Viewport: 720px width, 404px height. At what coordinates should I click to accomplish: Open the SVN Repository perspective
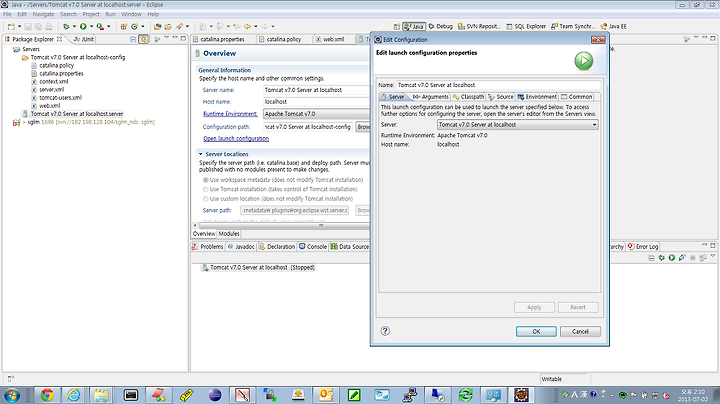coord(479,27)
